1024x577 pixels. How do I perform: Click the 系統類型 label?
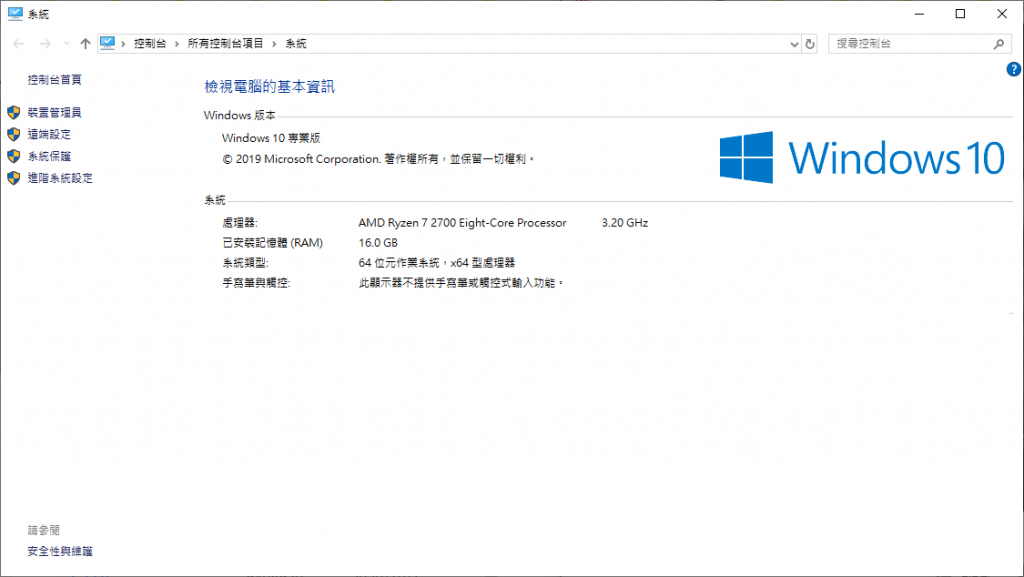point(245,263)
